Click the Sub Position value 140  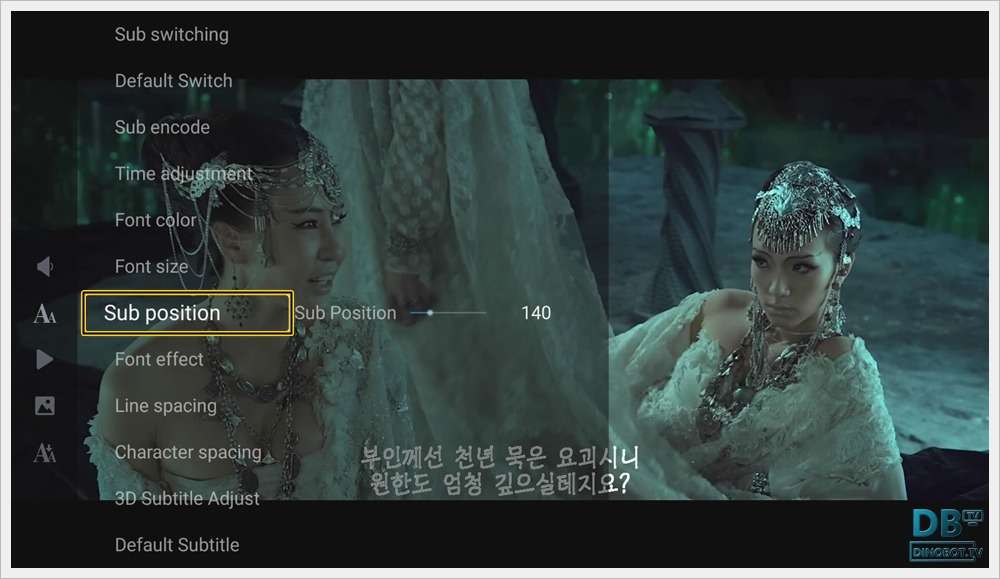(x=536, y=313)
